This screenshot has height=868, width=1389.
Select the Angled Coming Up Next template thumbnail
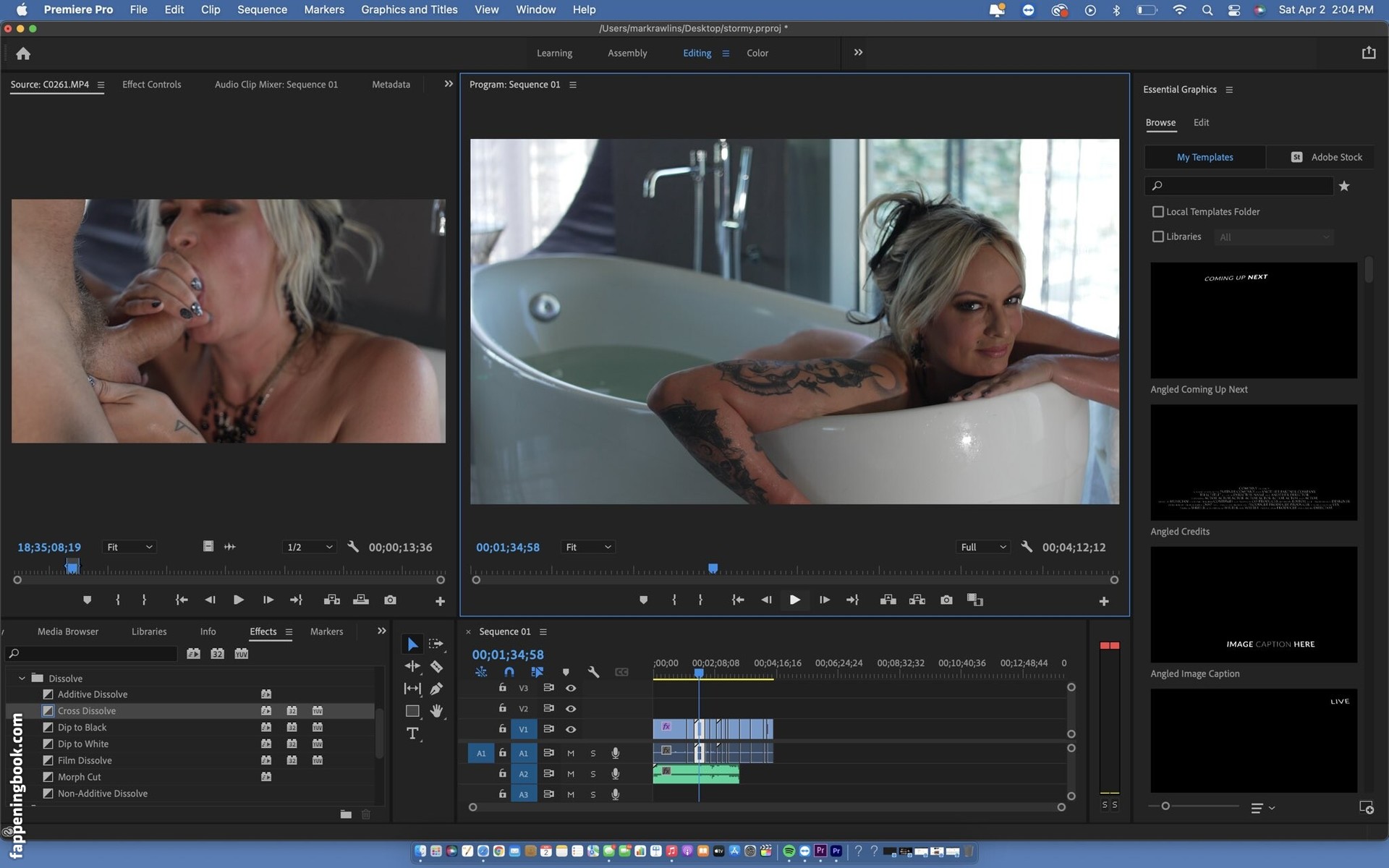click(x=1254, y=320)
